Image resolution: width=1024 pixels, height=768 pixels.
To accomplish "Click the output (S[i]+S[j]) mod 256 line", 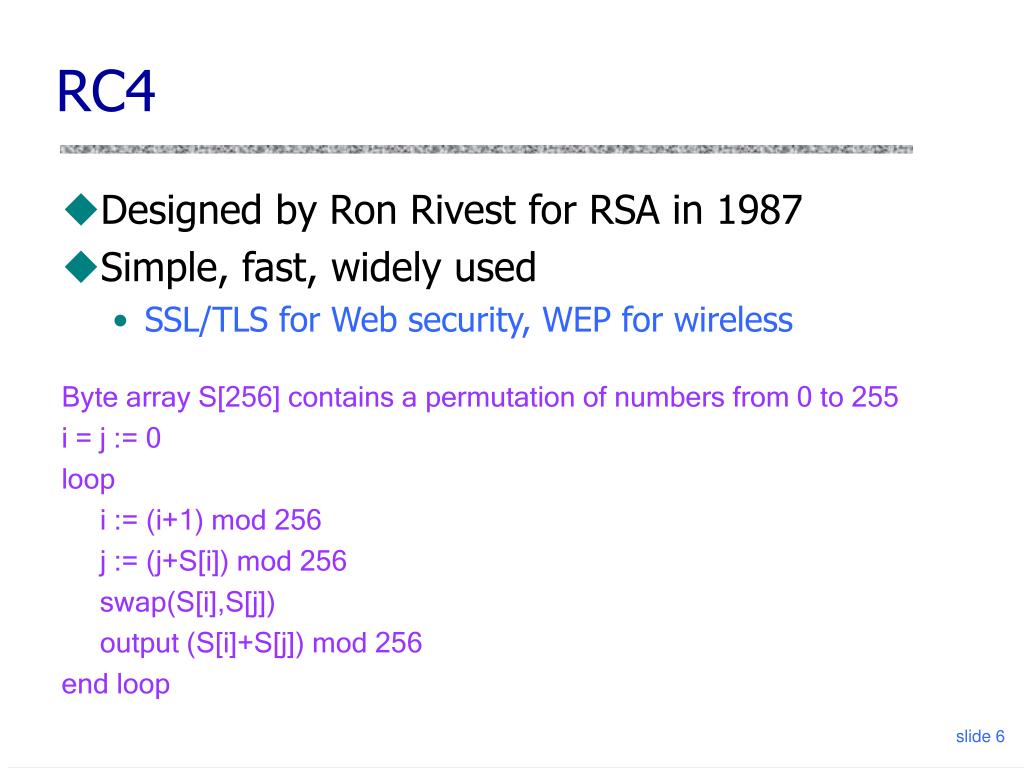I will [261, 643].
